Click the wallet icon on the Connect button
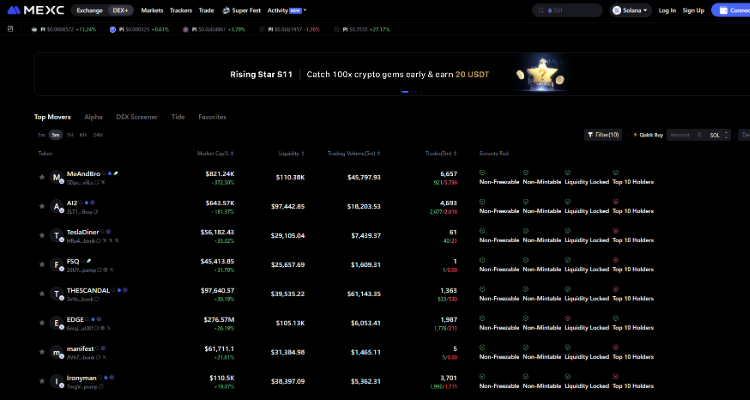 [724, 10]
